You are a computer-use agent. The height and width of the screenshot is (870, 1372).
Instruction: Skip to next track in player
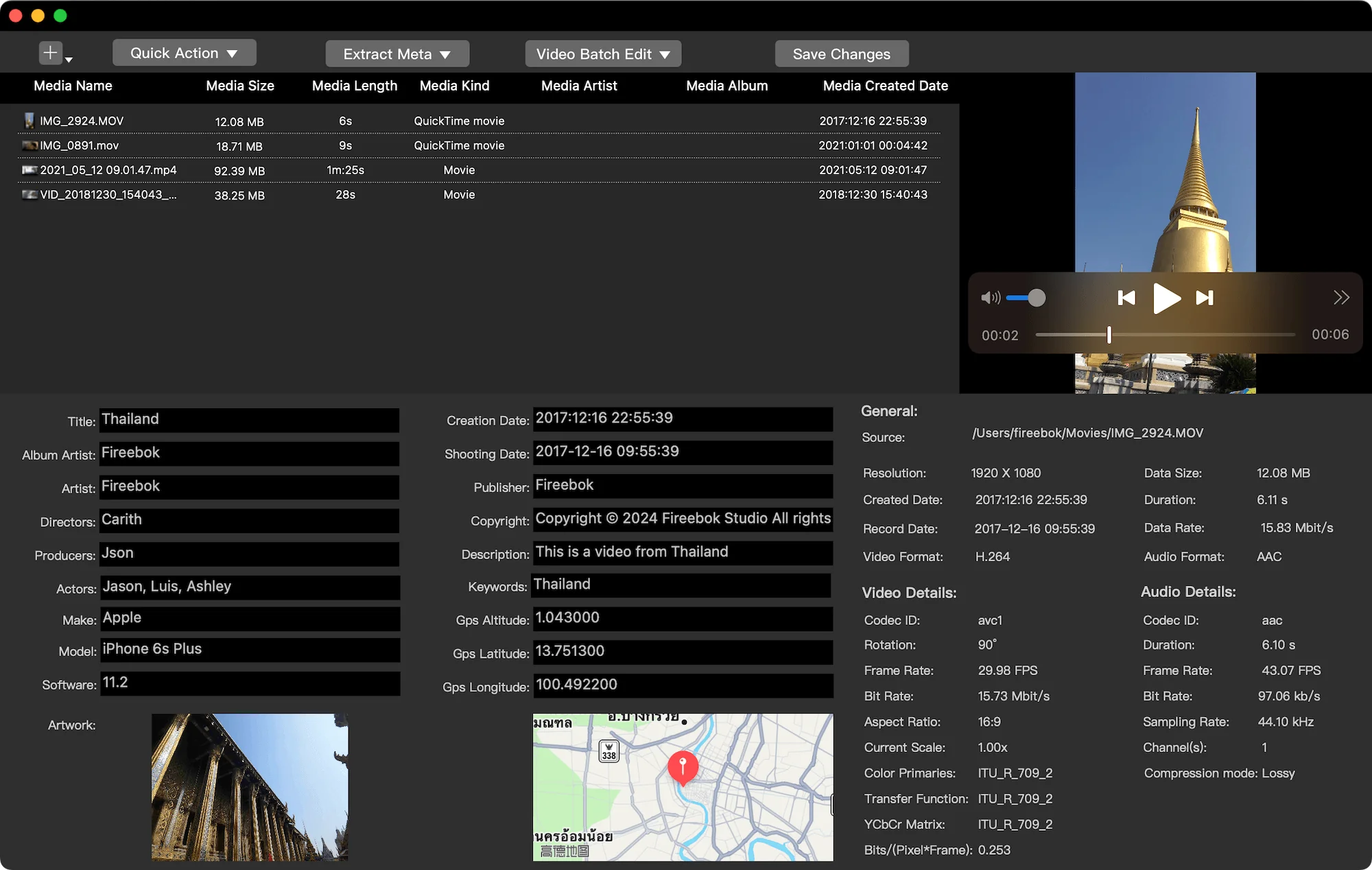pyautogui.click(x=1205, y=298)
